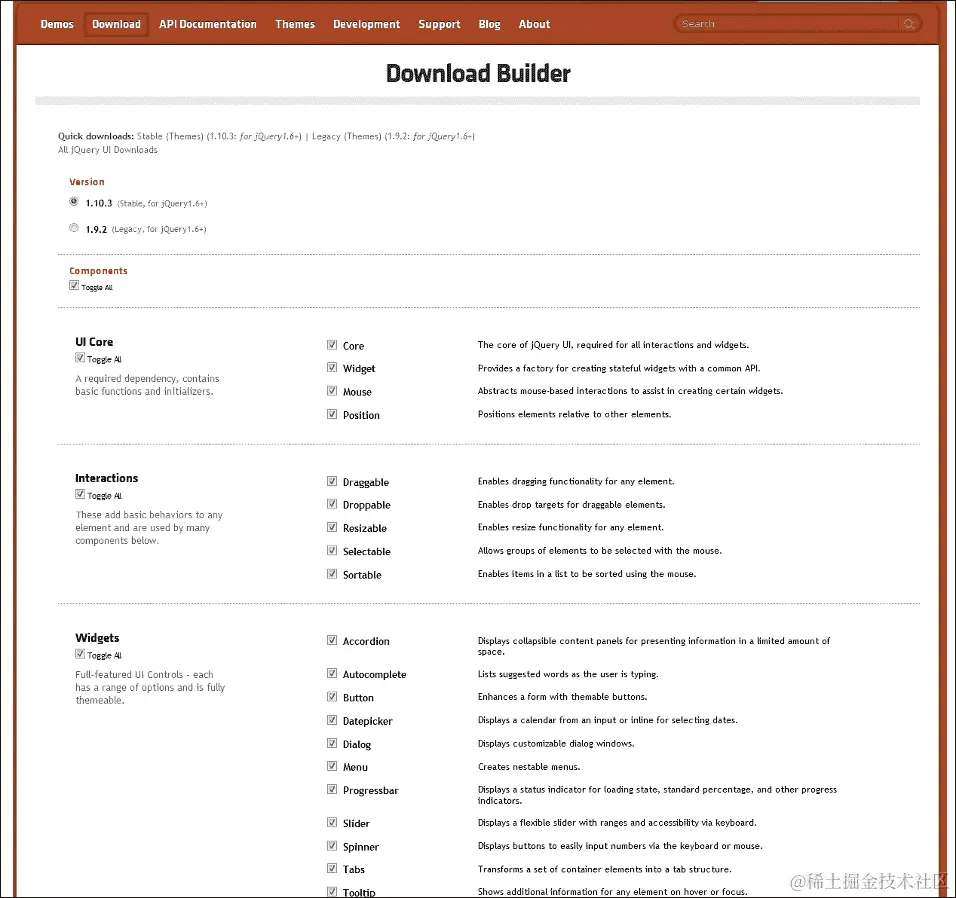
Task: Go to API Documentation
Action: click(207, 24)
